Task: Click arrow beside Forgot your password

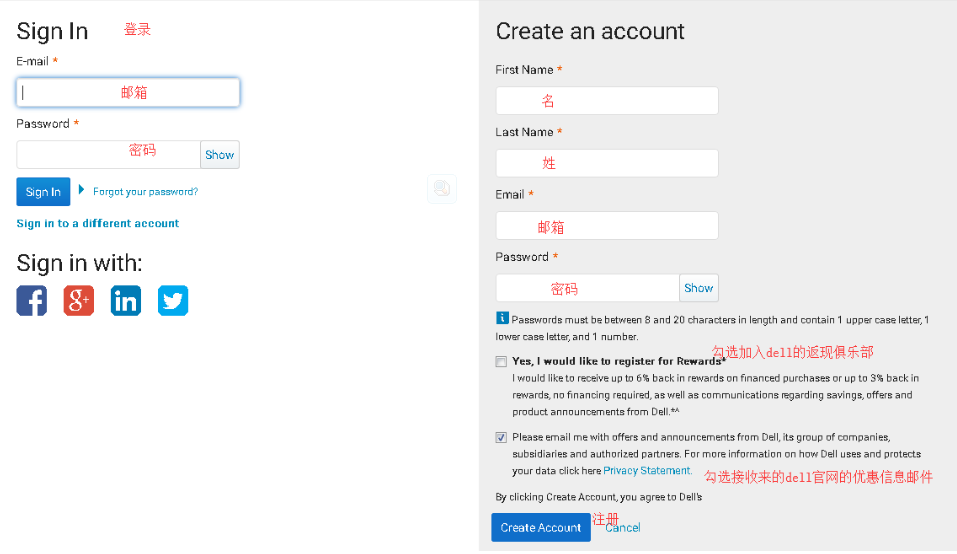Action: pyautogui.click(x=82, y=189)
